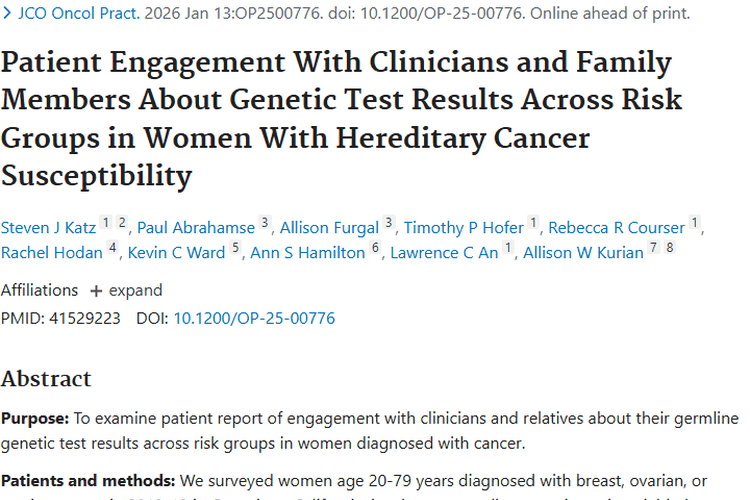The height and width of the screenshot is (500, 750).
Task: Open the DOI 10.1200/OP-25-00776 link
Action: tap(254, 319)
